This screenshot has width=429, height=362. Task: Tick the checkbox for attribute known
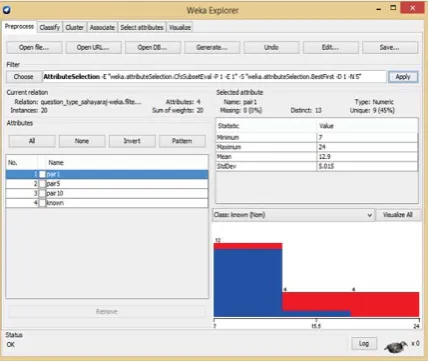42,203
